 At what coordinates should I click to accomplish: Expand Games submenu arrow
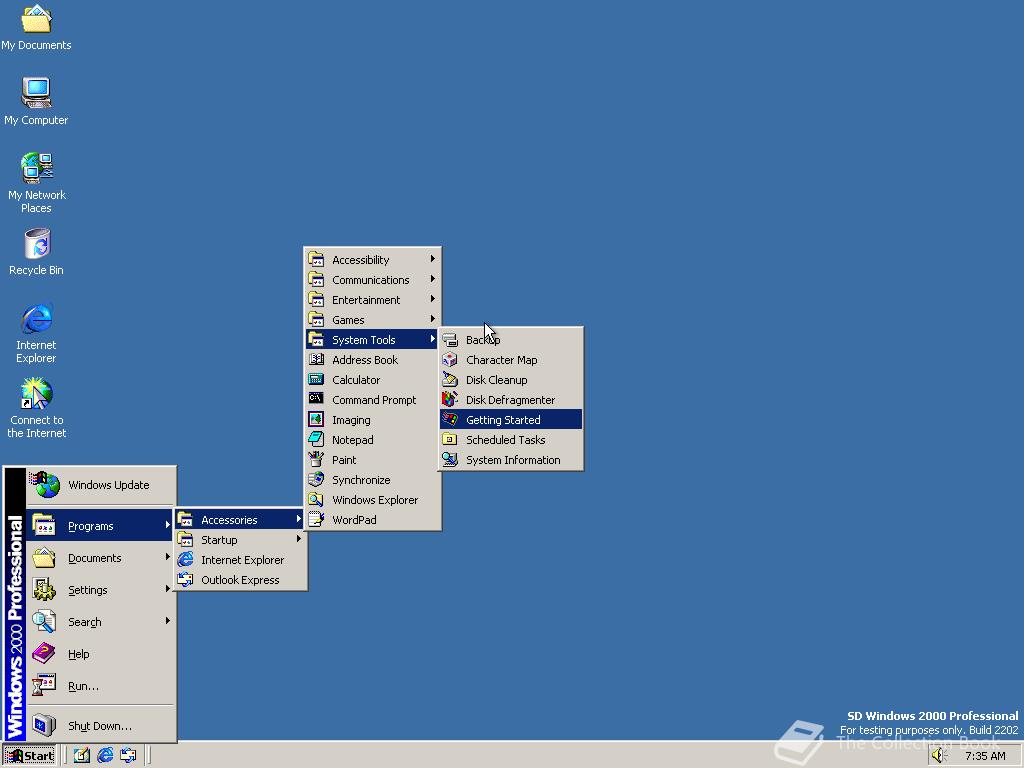tap(432, 319)
